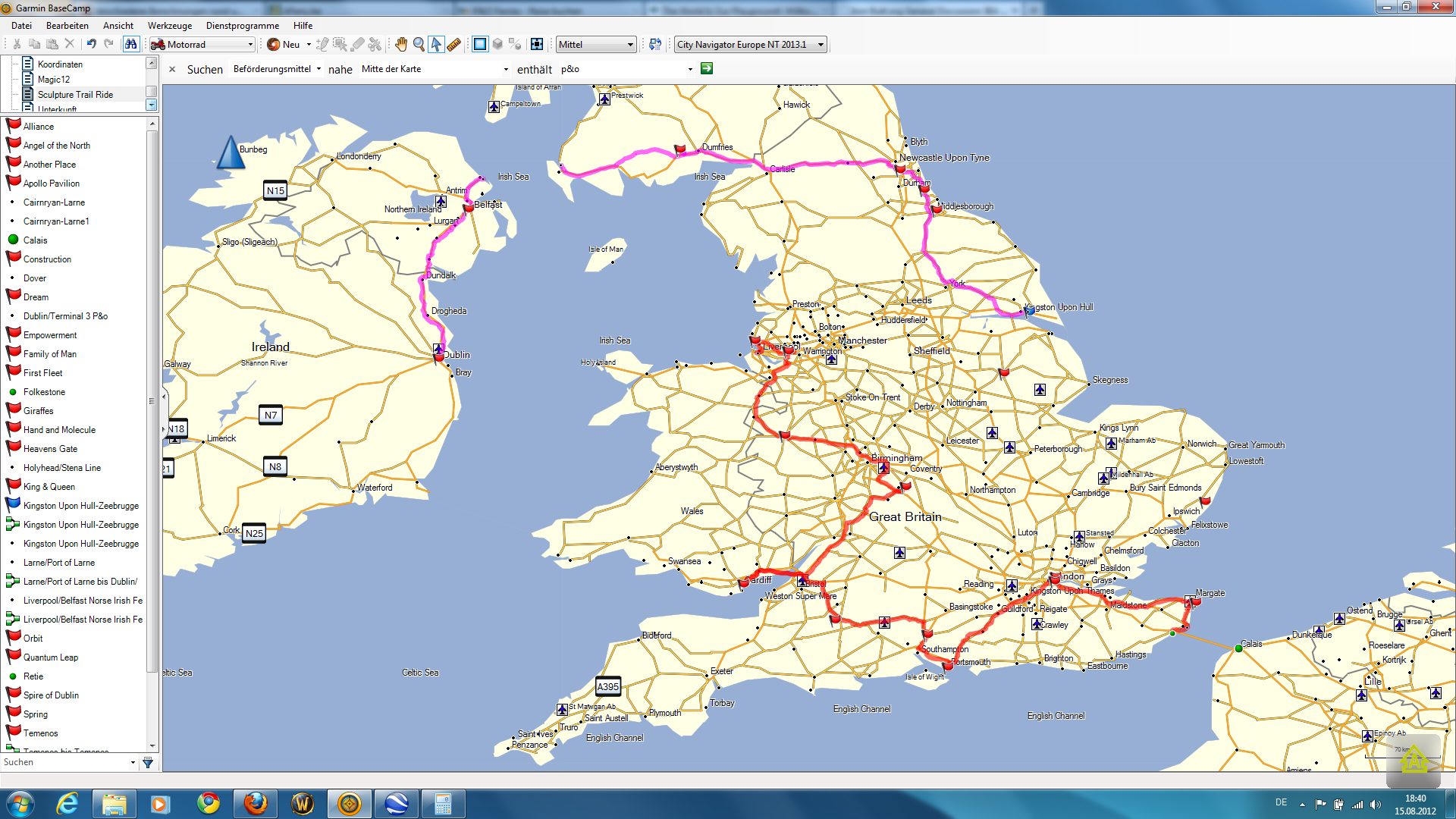
Task: Select the Hand pan tool
Action: tap(401, 45)
